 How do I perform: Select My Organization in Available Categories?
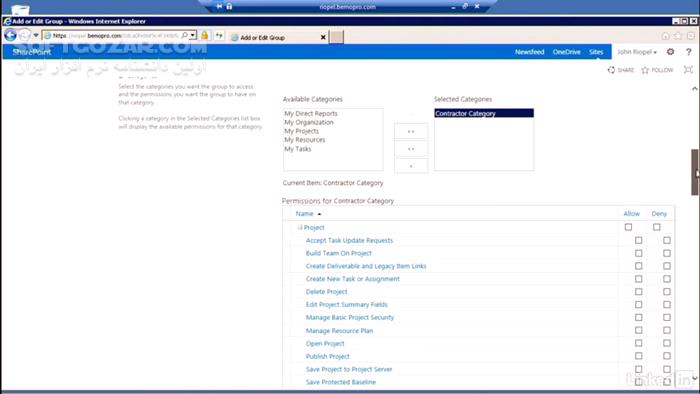pyautogui.click(x=308, y=122)
